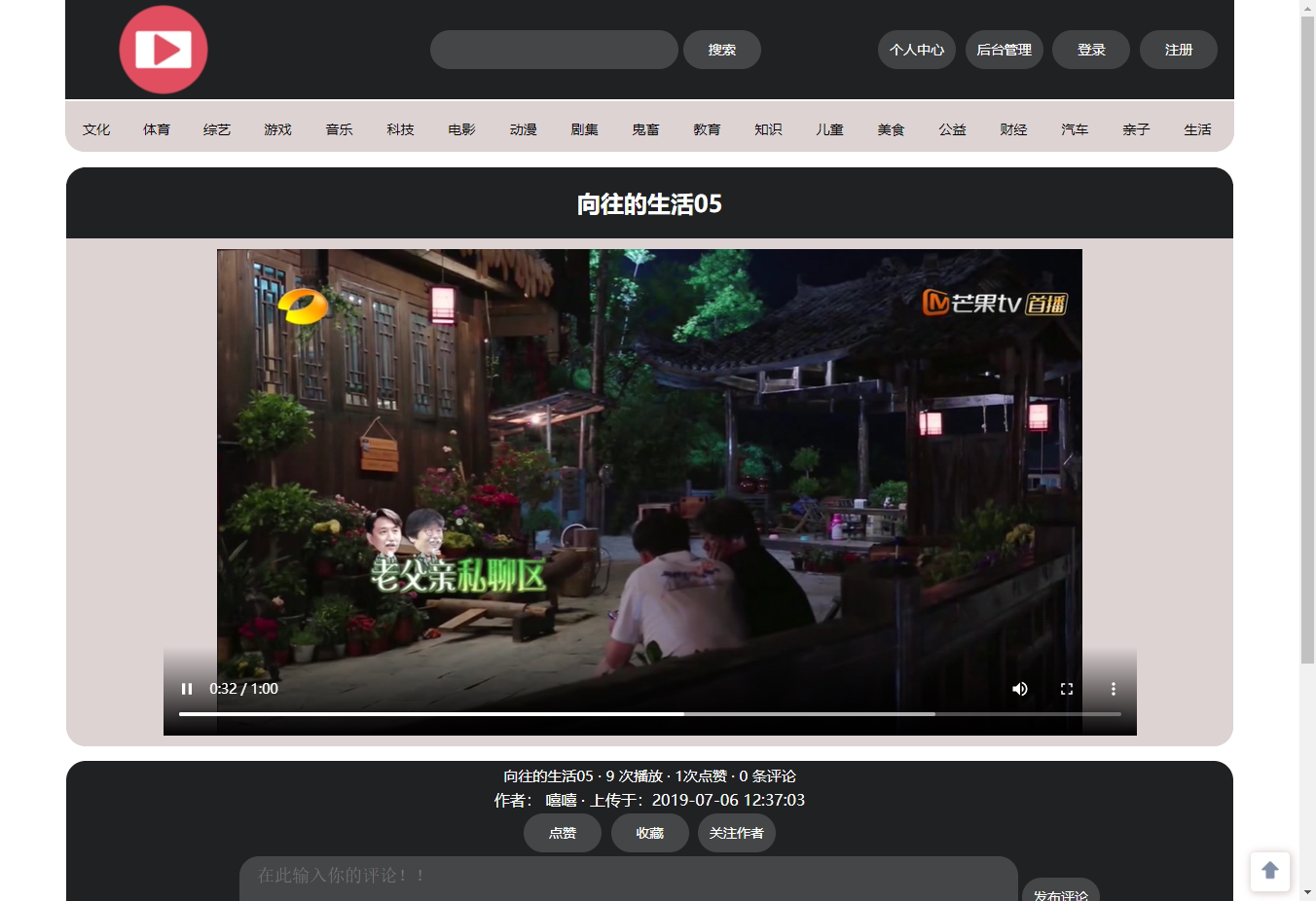Click the upload date 2019-07-06 12:37:03

coord(728,800)
